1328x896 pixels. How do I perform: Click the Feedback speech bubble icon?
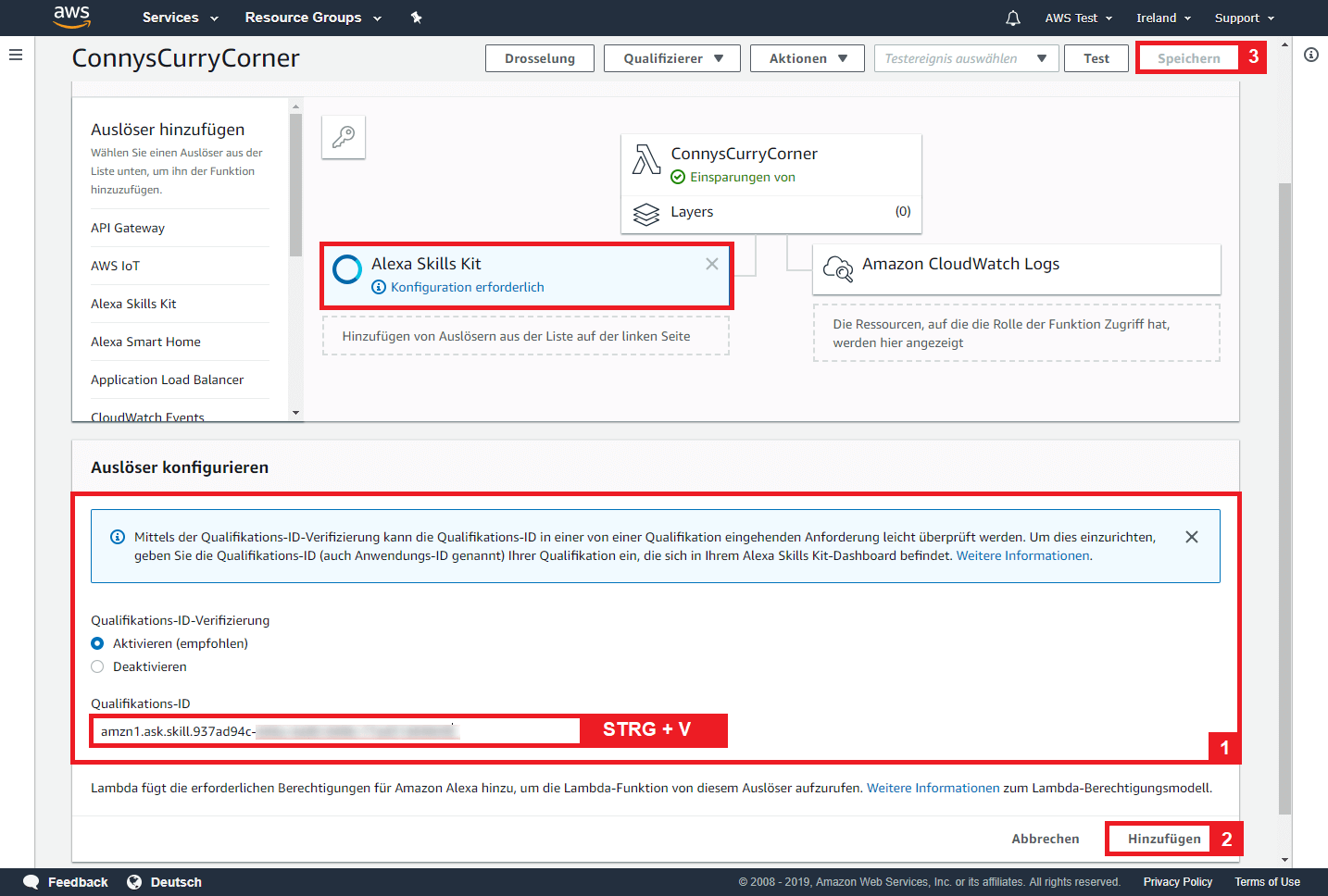[31, 882]
